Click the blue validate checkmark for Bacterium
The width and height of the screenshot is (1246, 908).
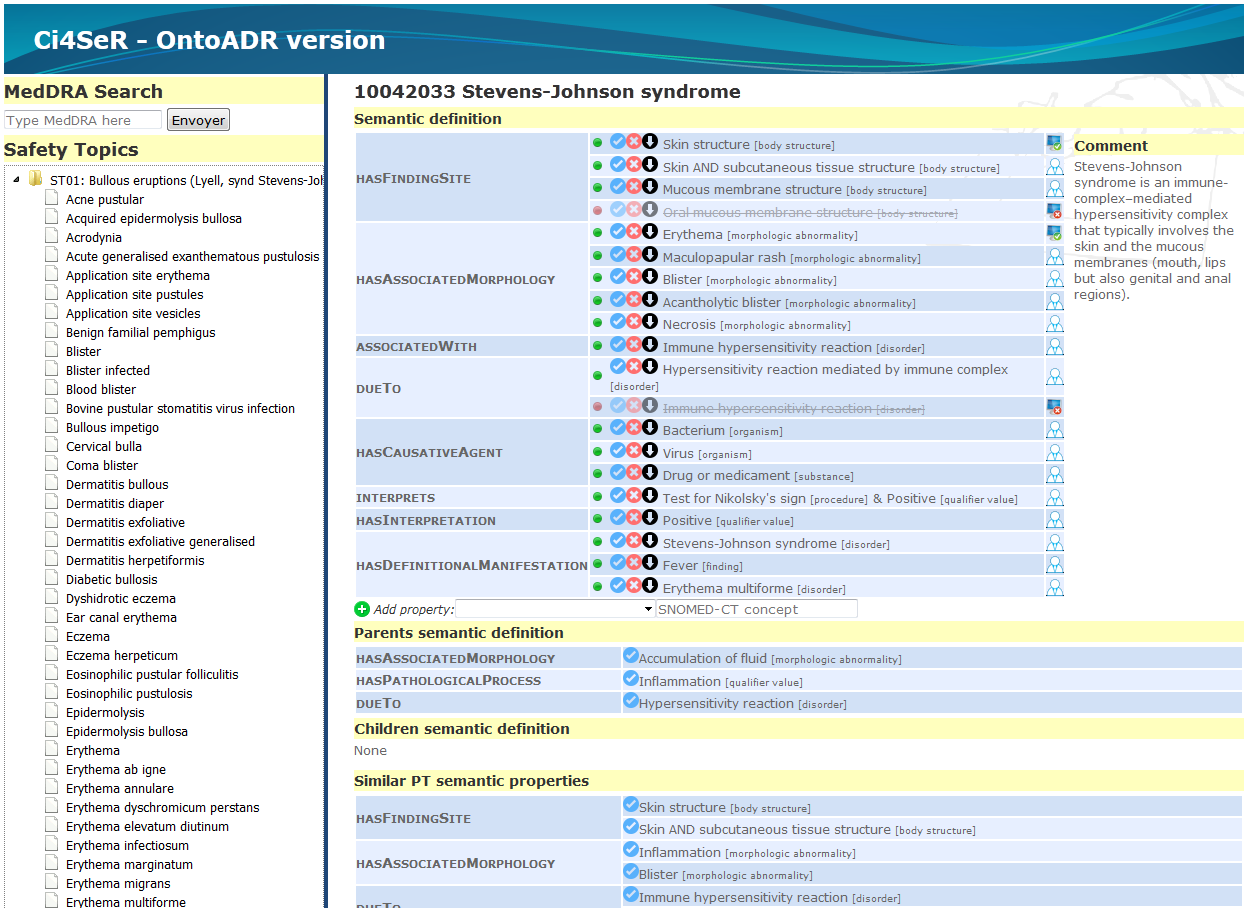(x=618, y=428)
